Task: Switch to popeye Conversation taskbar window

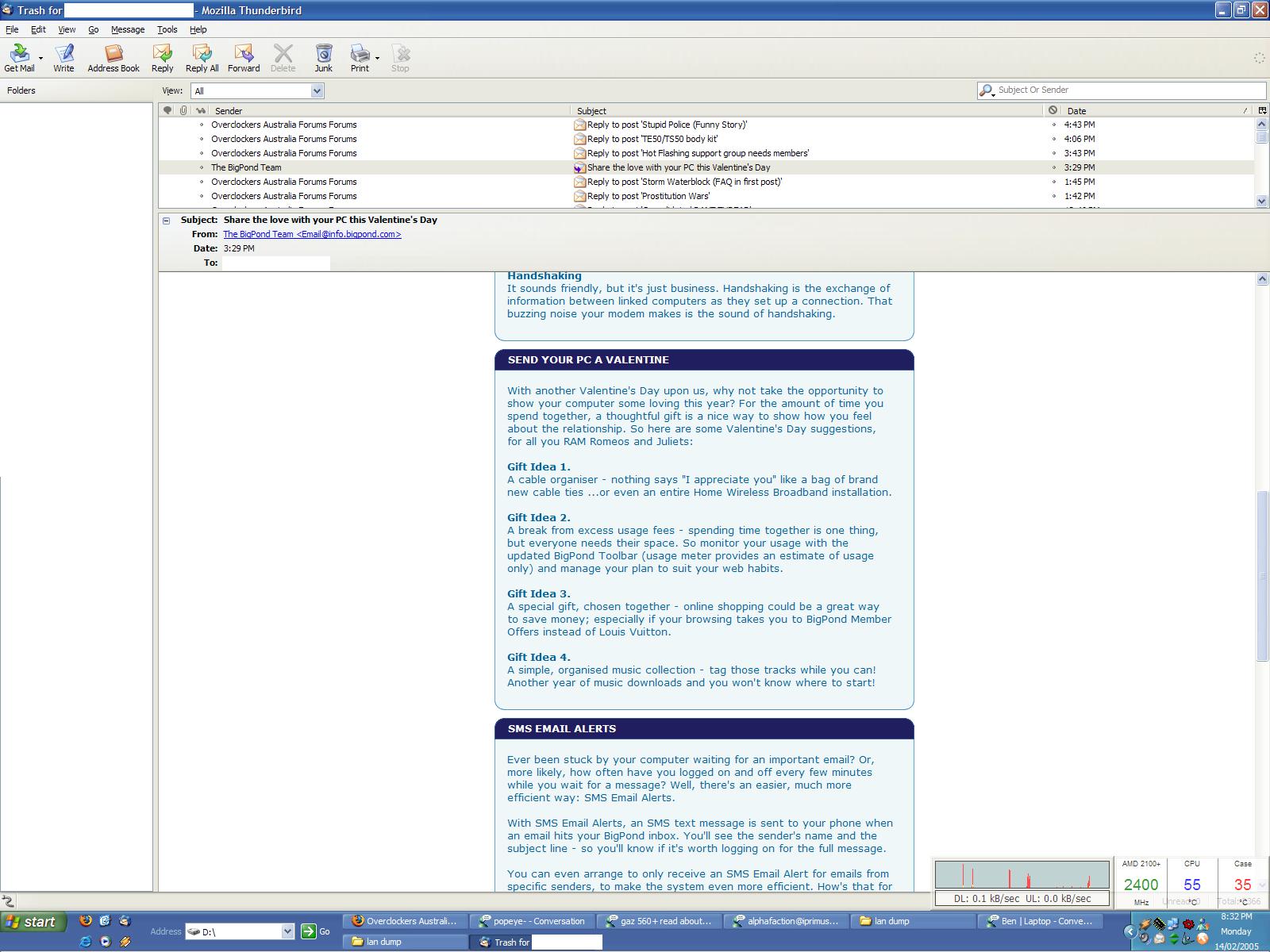Action: (x=533, y=921)
